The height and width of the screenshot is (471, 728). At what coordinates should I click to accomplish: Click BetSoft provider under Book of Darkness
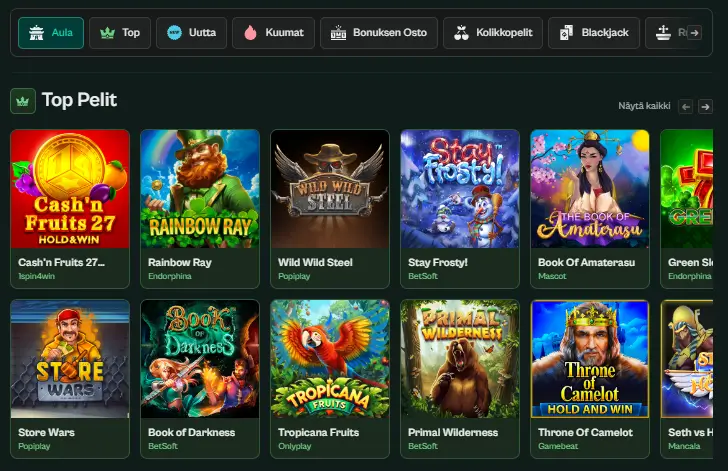click(163, 446)
